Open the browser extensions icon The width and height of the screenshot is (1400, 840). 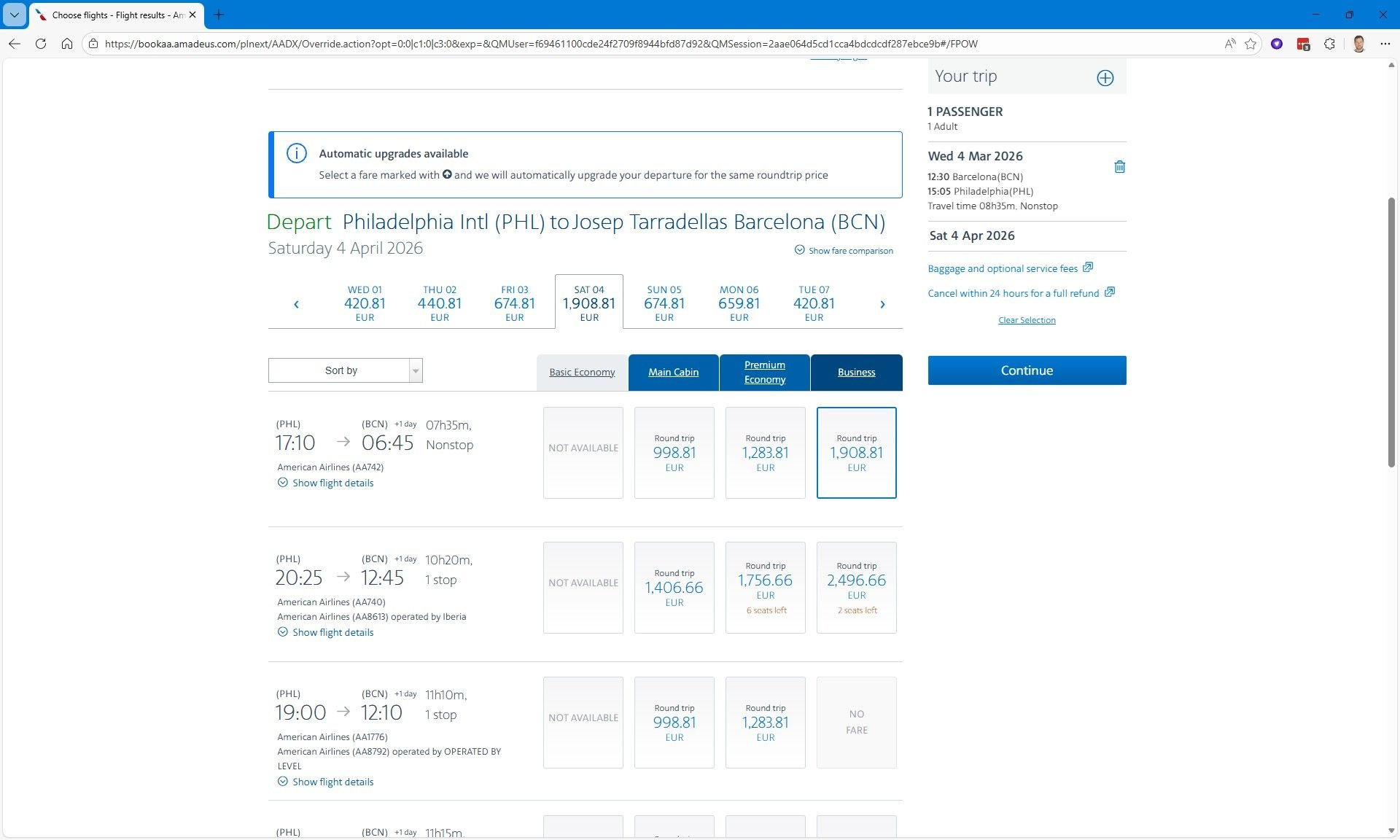click(1329, 44)
